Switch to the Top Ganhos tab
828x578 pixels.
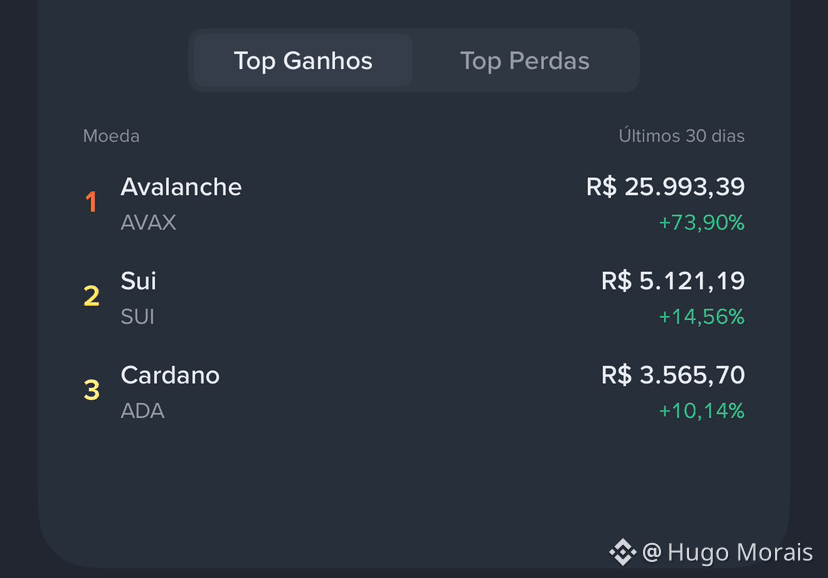303,61
